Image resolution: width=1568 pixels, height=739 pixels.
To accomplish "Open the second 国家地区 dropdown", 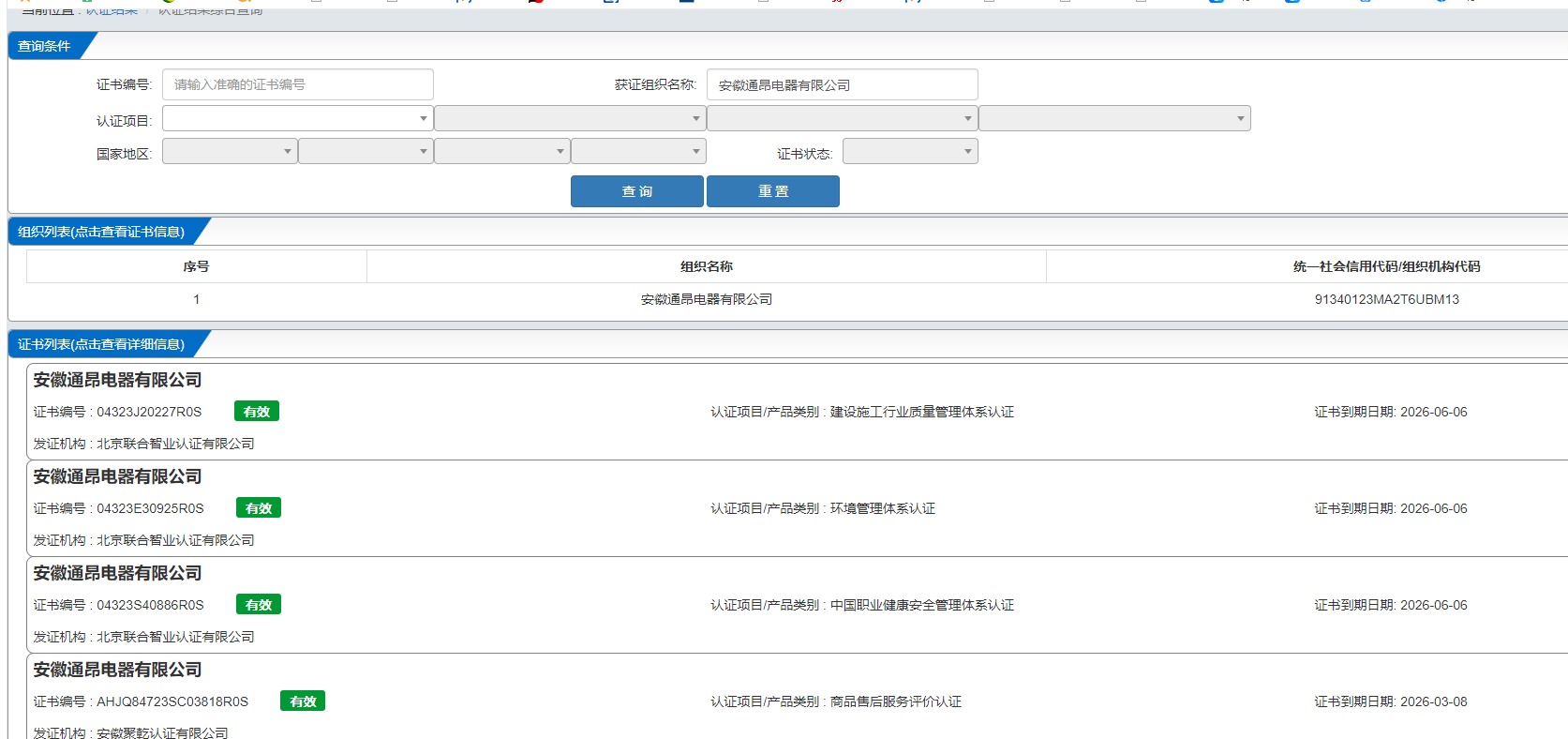I will coord(366,151).
